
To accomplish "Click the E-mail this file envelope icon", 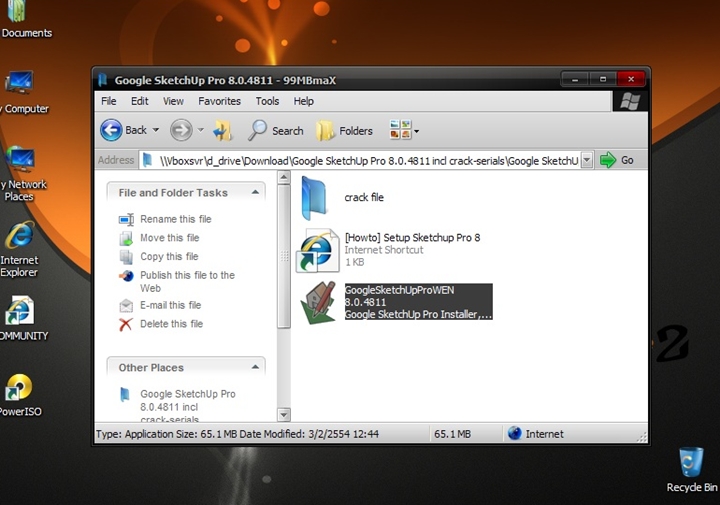I will point(126,305).
